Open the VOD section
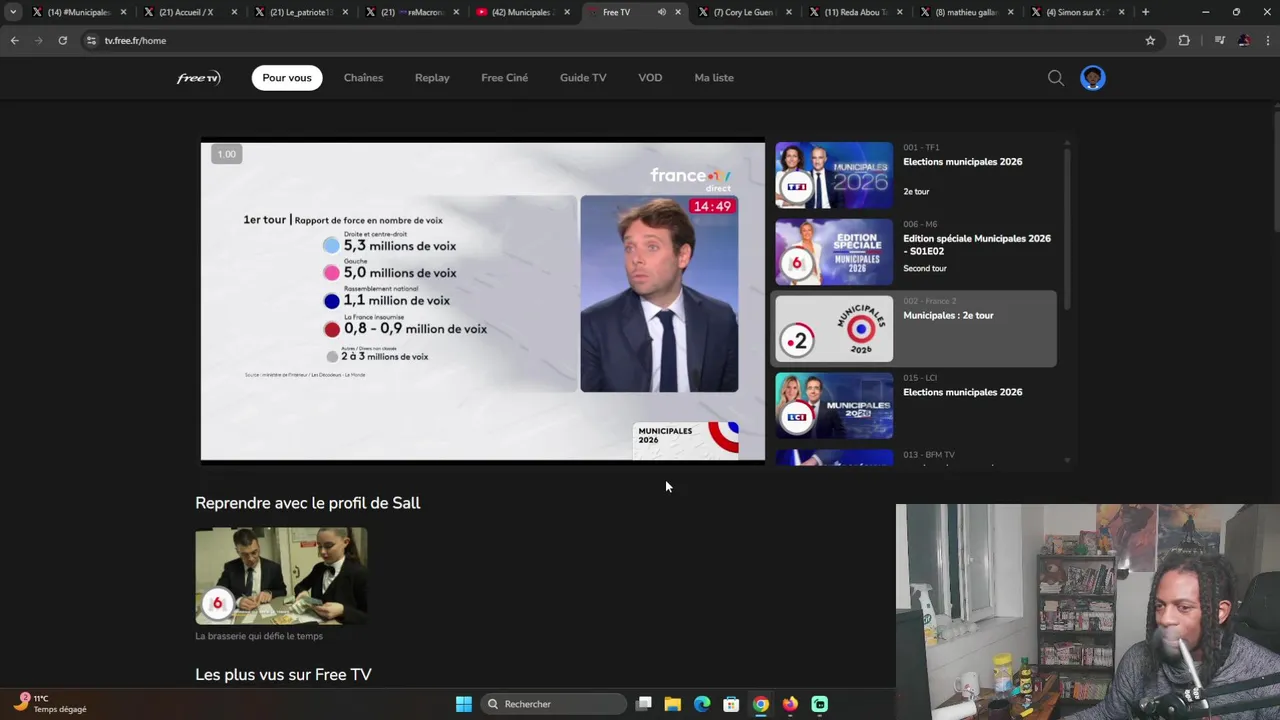The image size is (1280, 720). tap(650, 78)
